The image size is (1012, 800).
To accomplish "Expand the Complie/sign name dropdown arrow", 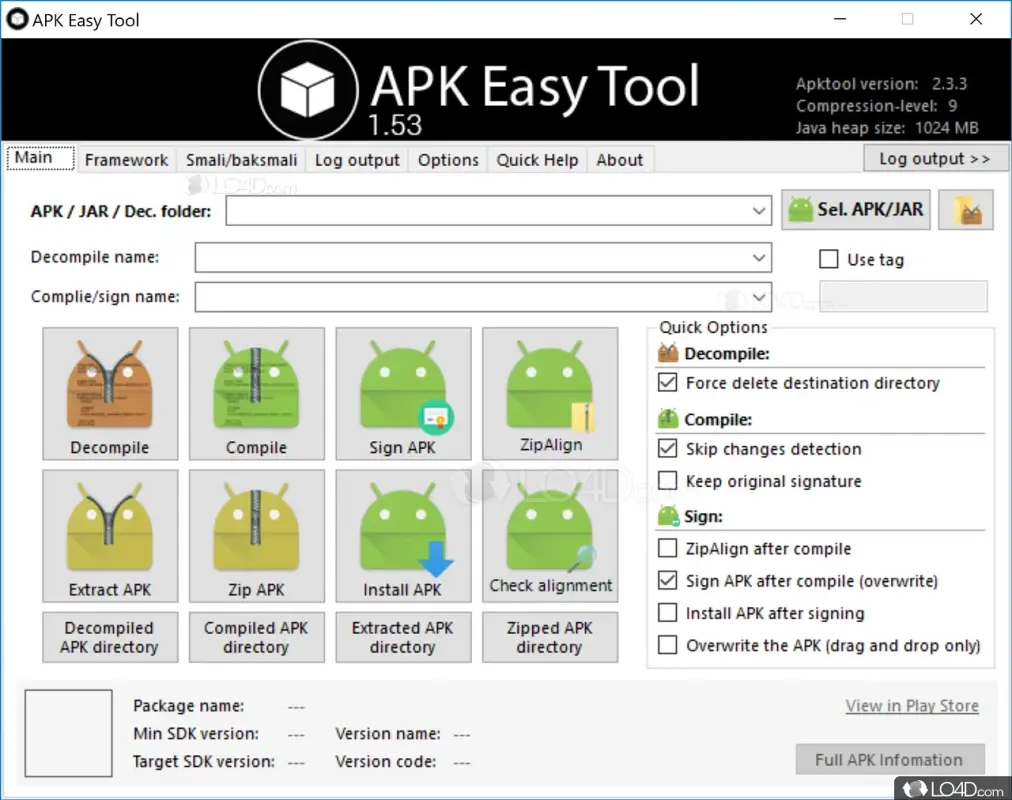I will 759,297.
